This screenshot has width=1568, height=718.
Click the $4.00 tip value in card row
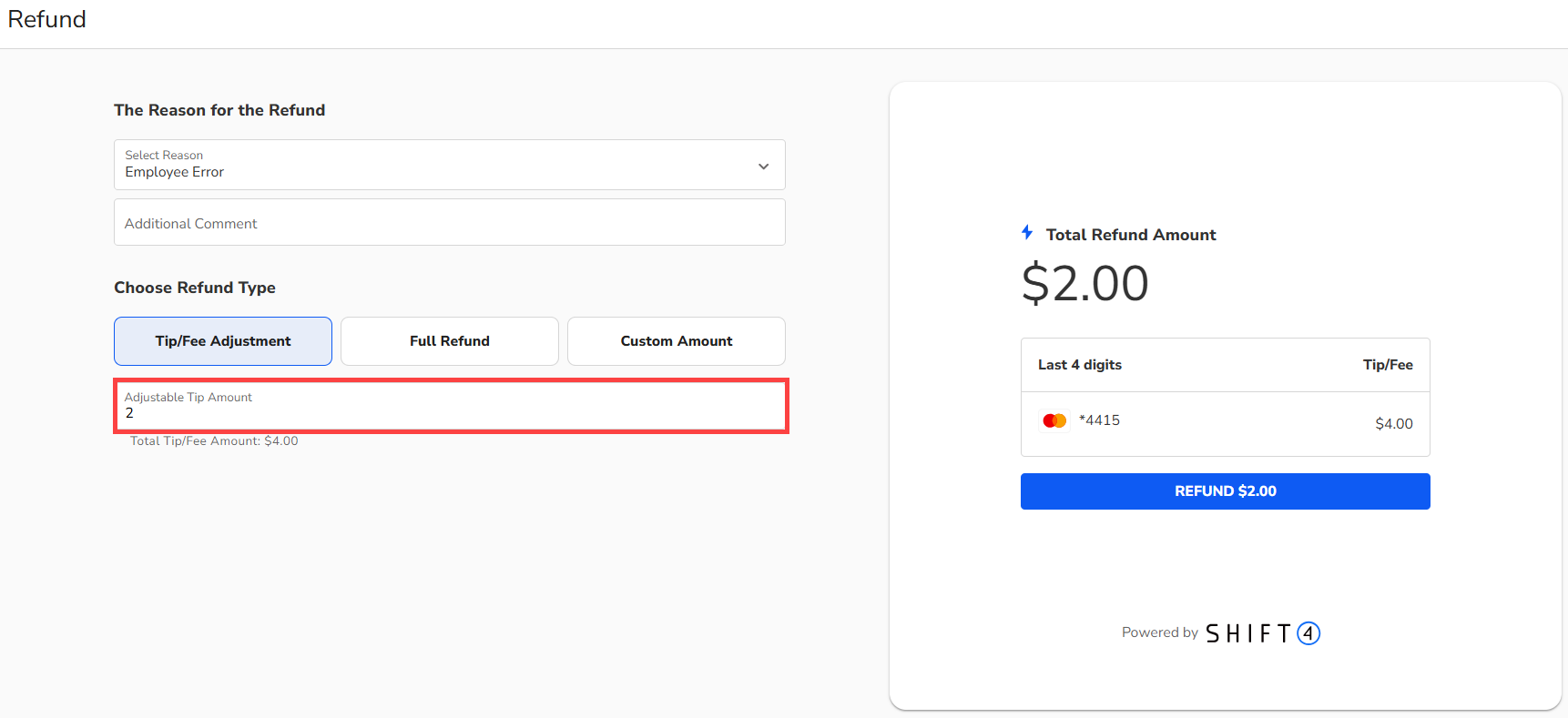(x=1393, y=424)
